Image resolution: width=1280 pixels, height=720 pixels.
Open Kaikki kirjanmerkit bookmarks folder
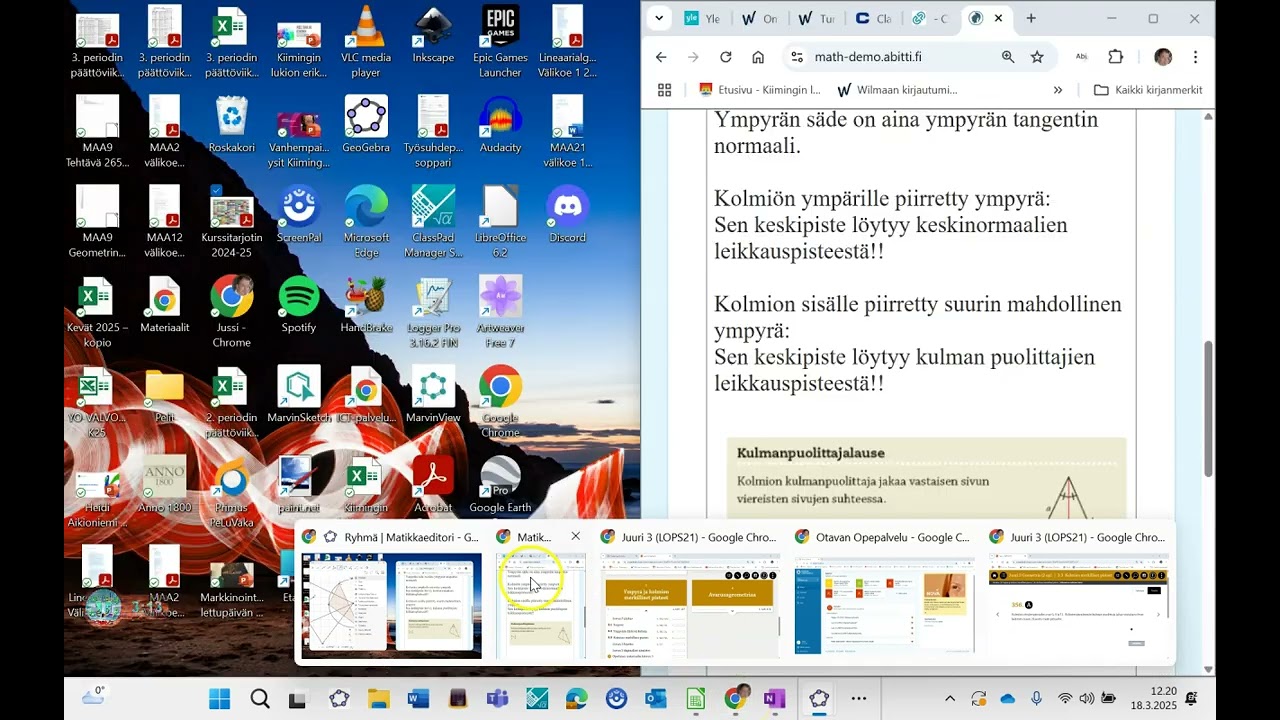click(x=1148, y=90)
